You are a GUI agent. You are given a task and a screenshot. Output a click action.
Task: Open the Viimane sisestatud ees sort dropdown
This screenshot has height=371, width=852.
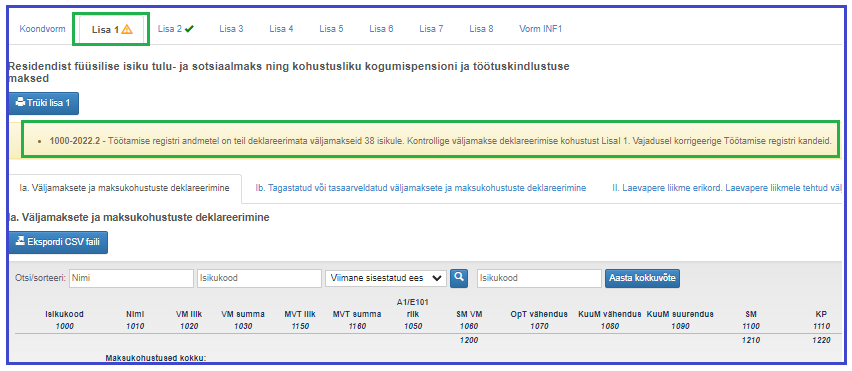pos(385,278)
